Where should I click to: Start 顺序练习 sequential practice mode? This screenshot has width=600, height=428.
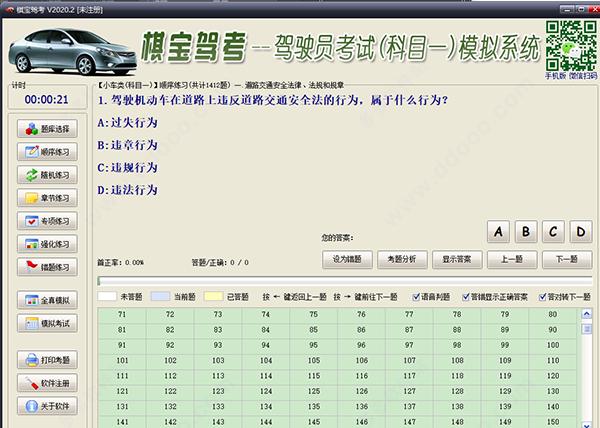pos(47,153)
